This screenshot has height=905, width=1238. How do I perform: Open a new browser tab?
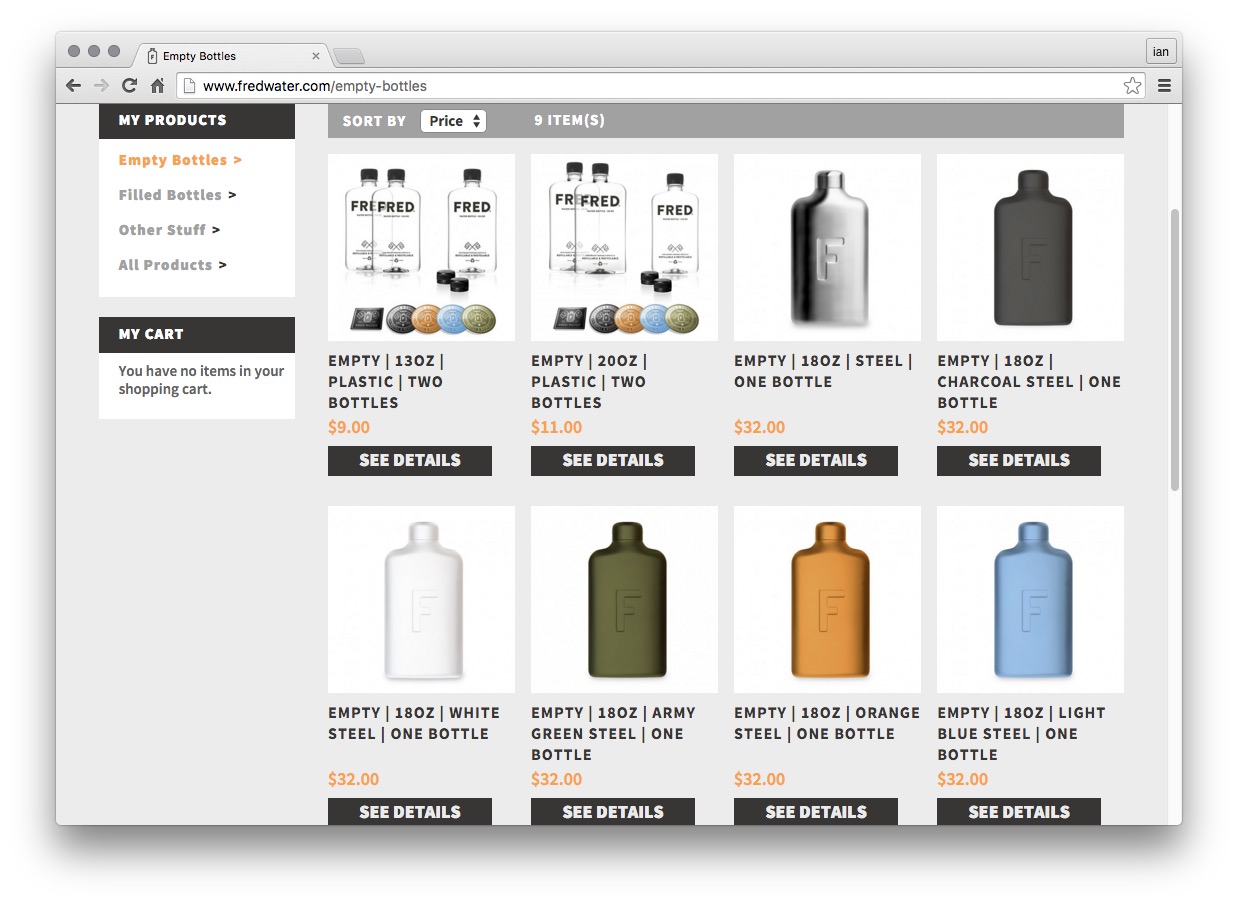click(x=349, y=56)
